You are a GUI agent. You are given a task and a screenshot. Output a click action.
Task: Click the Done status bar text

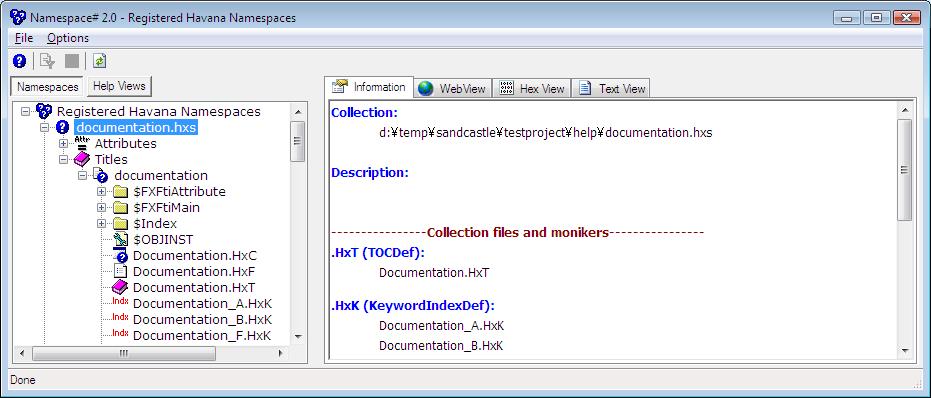click(23, 380)
